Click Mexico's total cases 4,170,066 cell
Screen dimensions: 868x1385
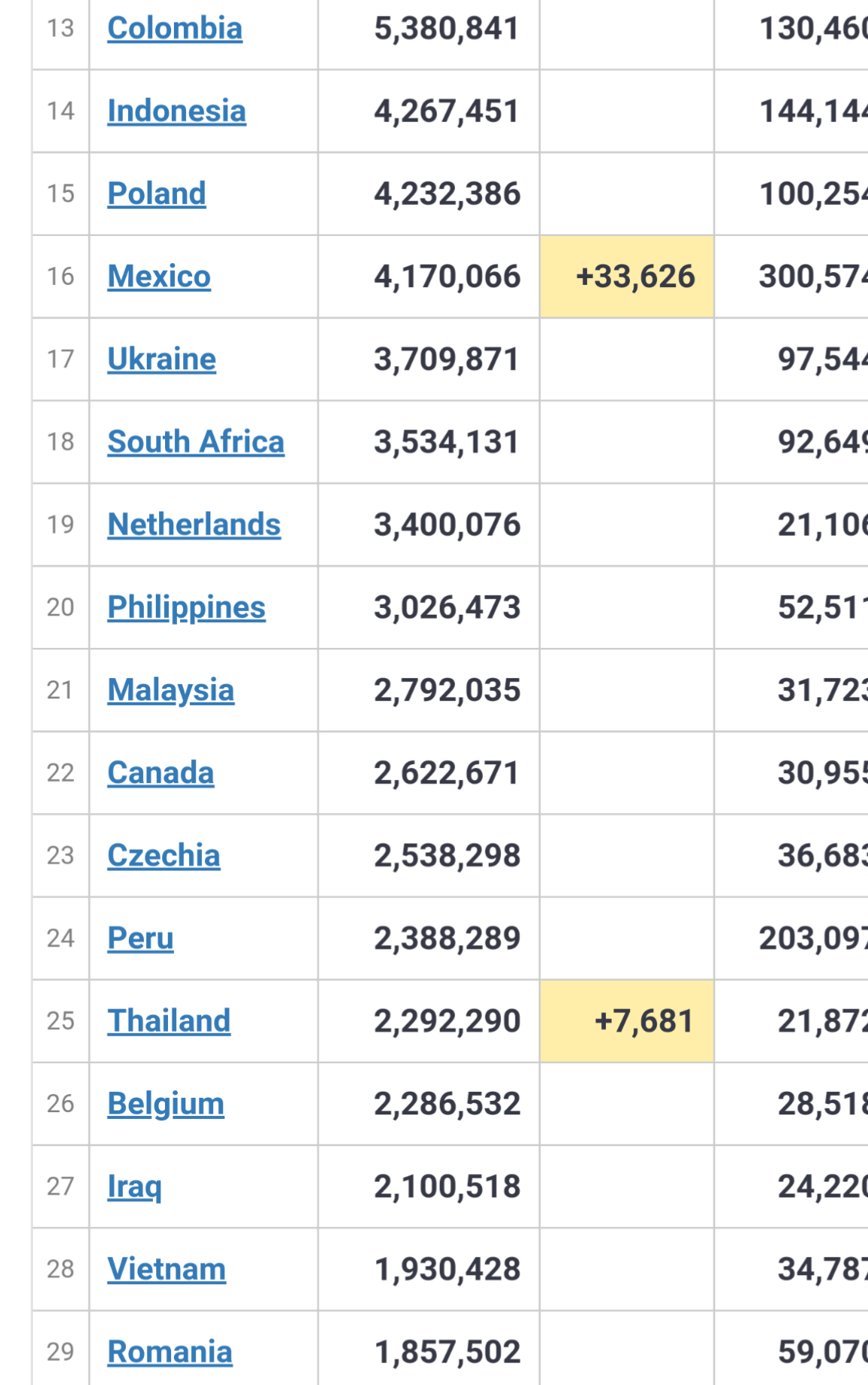[x=447, y=277]
